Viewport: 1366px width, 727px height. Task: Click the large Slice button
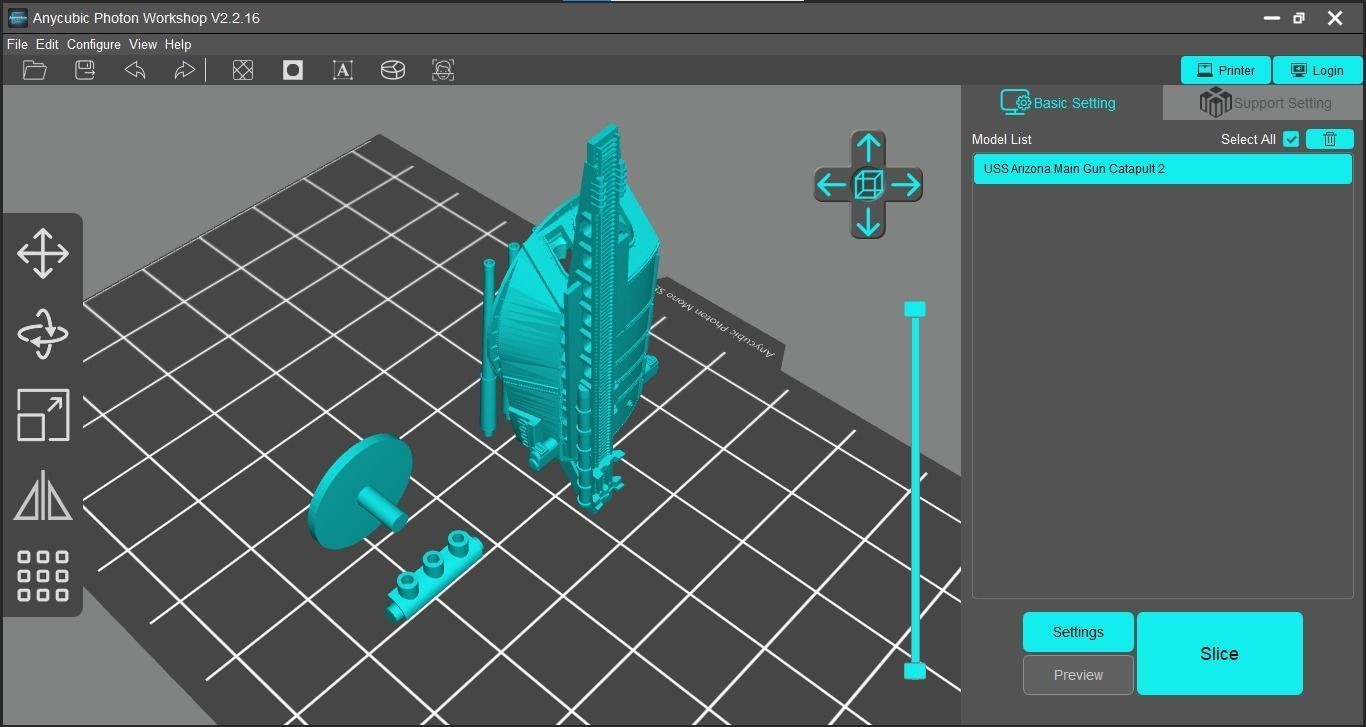coord(1219,654)
